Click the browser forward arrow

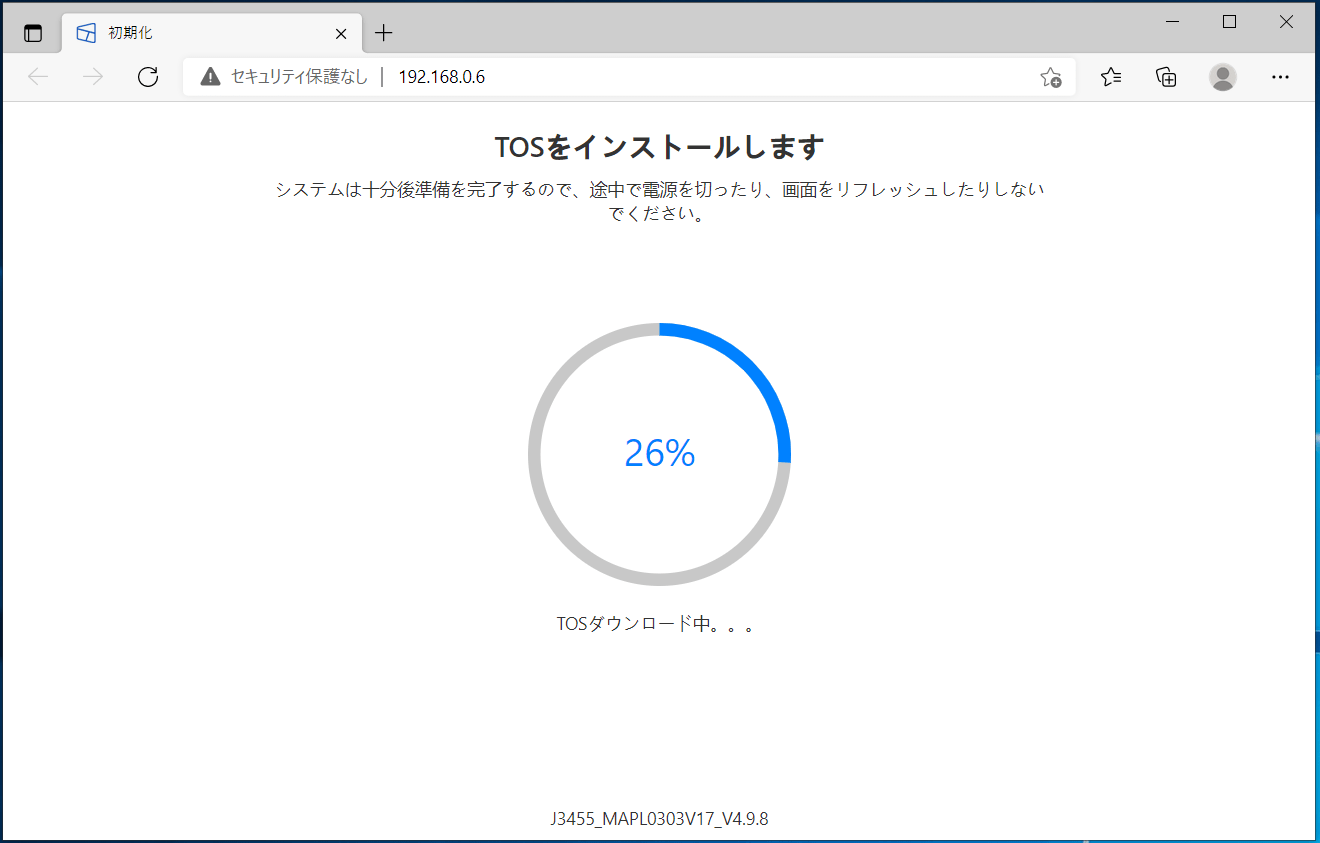click(x=93, y=77)
